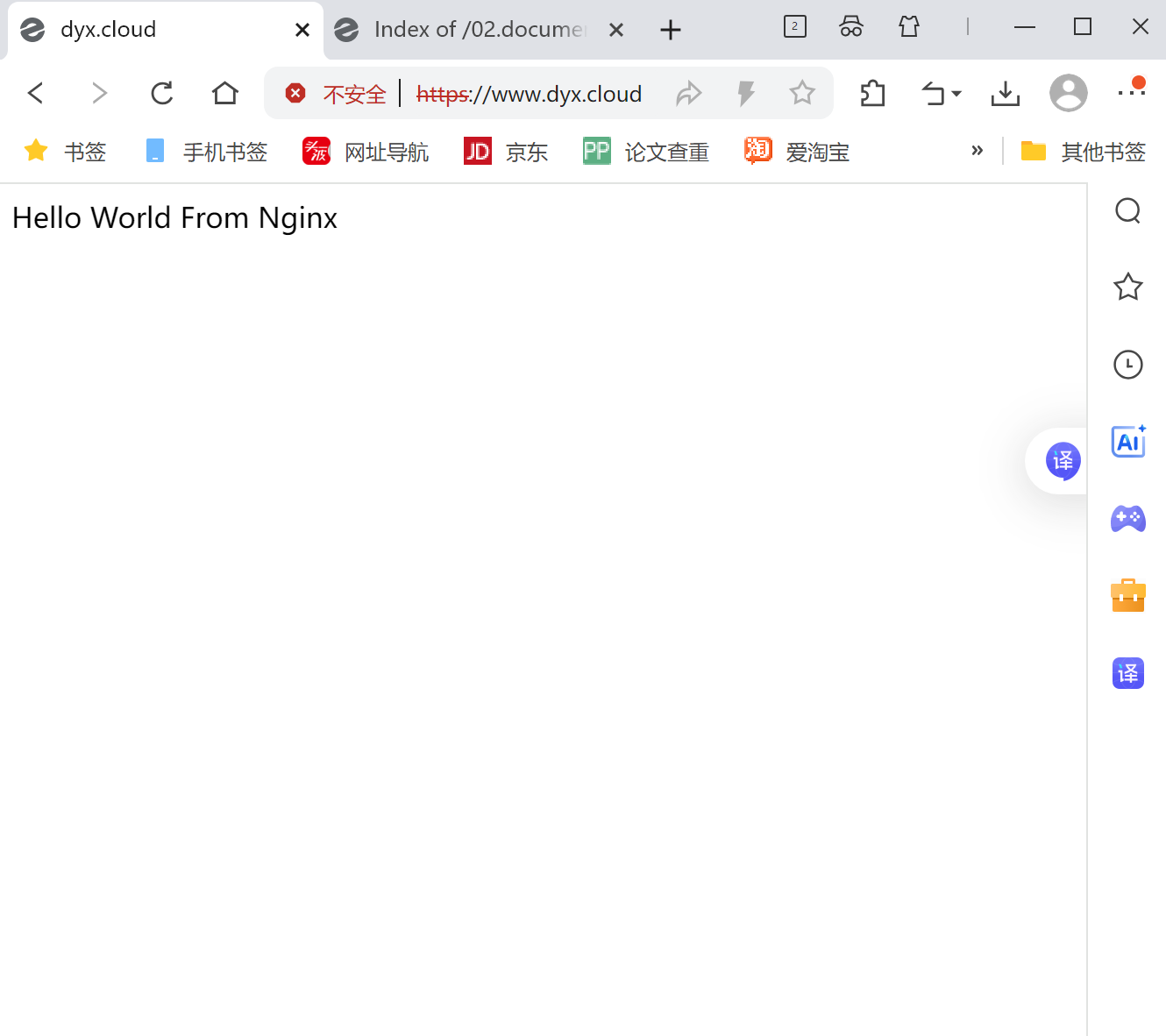Open the 其他书签 folder

pyautogui.click(x=1084, y=152)
